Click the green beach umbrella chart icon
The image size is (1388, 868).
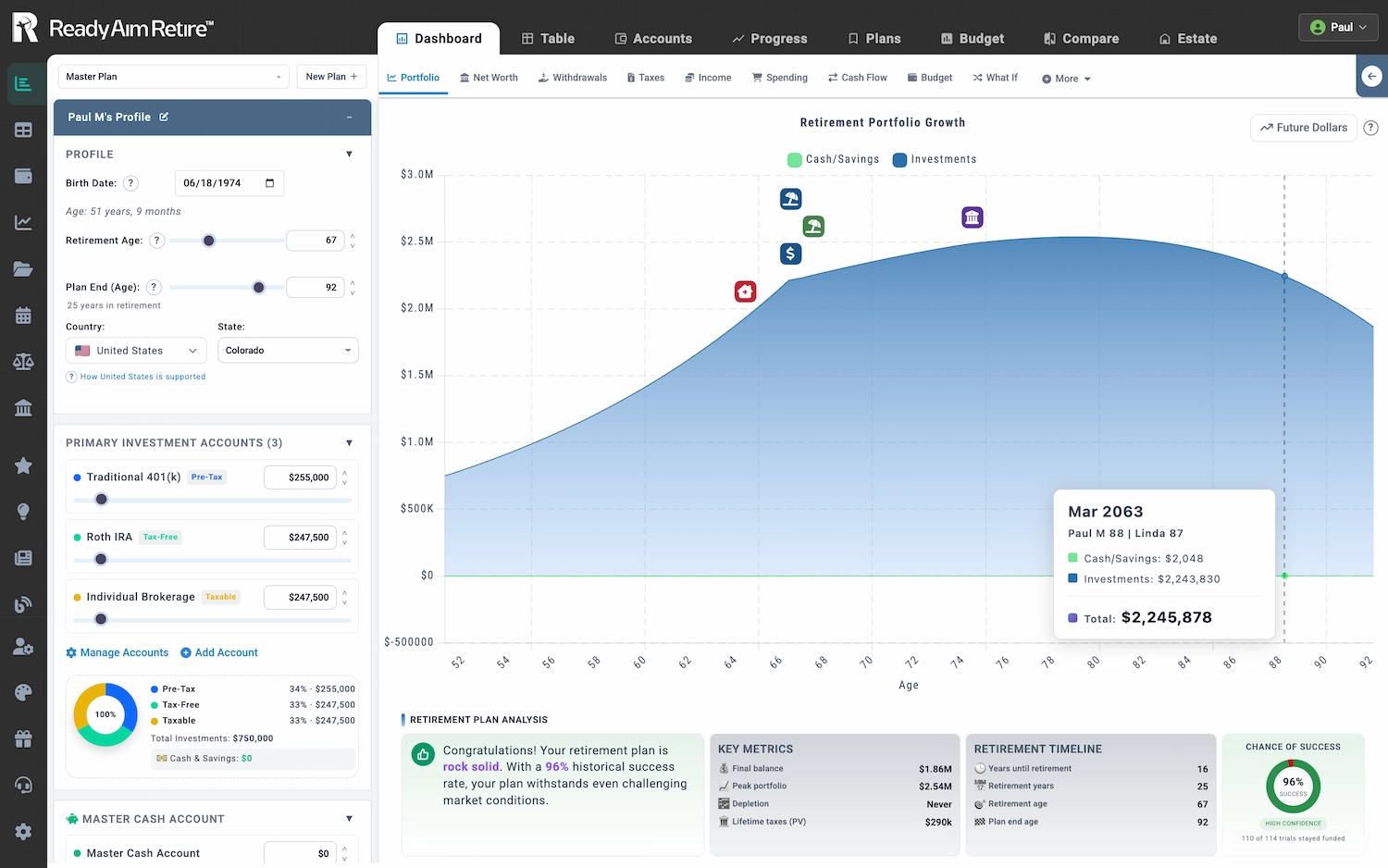click(813, 226)
